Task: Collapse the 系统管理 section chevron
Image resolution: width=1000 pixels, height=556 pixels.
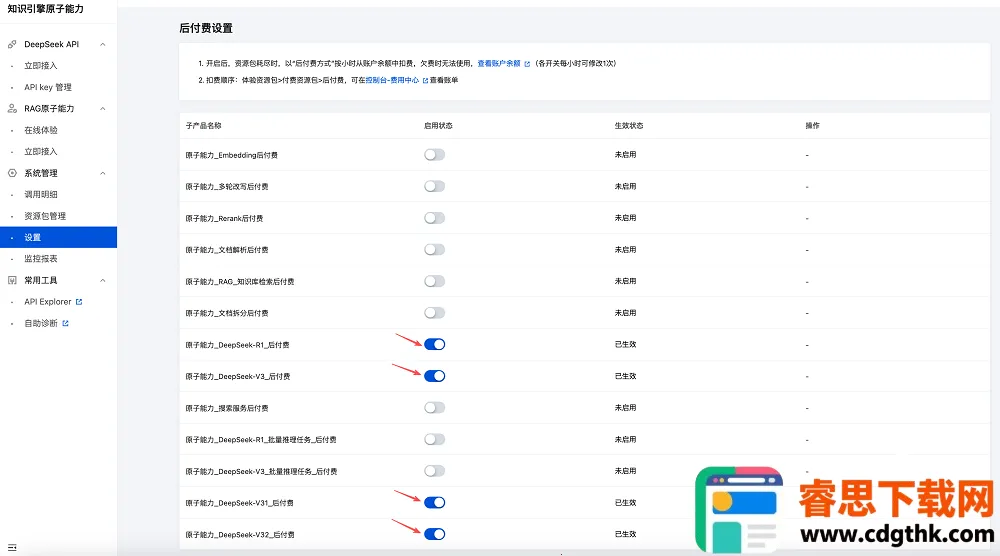Action: (x=103, y=173)
